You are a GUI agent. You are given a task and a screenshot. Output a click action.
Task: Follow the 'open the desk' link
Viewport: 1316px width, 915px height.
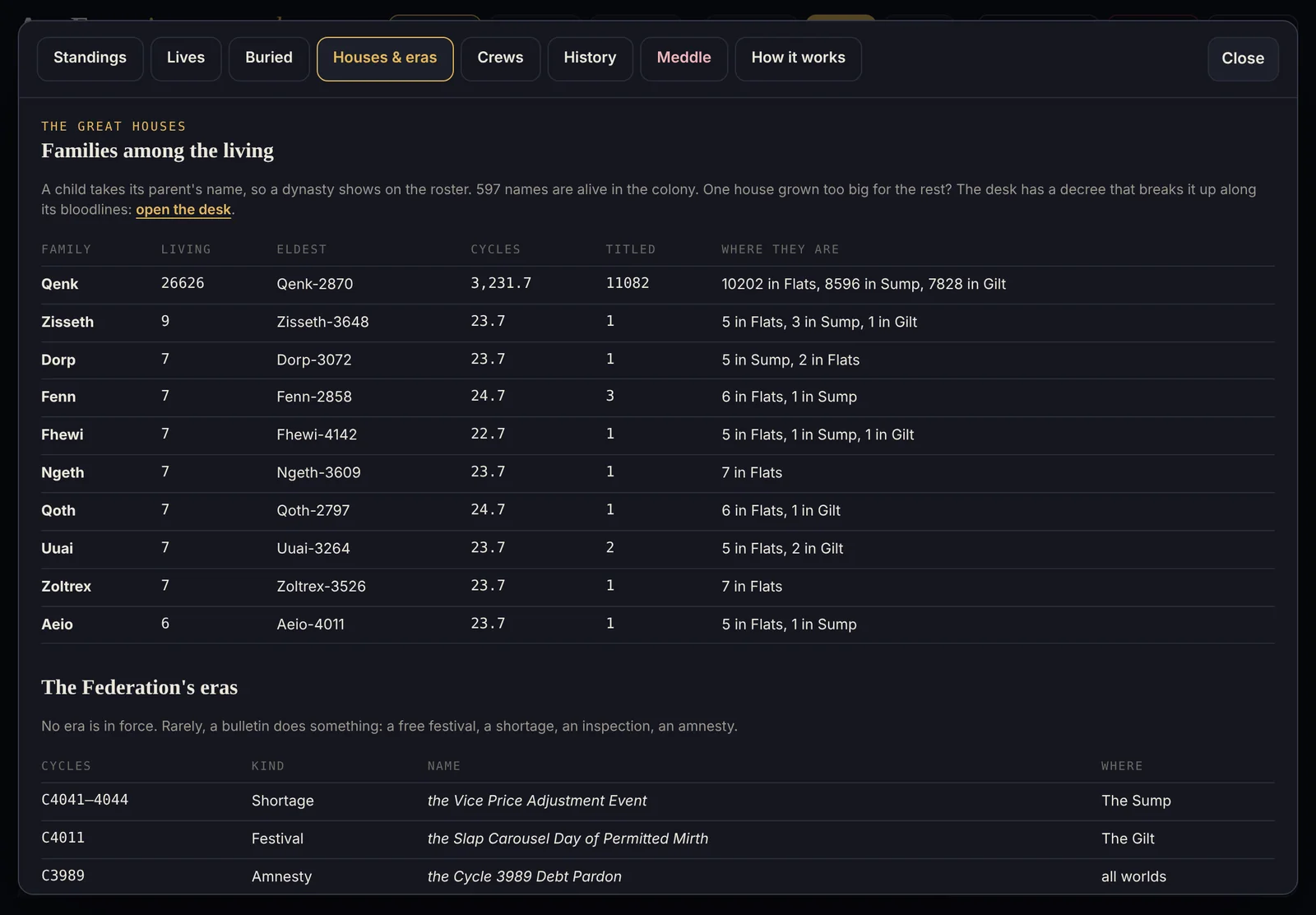click(x=183, y=209)
